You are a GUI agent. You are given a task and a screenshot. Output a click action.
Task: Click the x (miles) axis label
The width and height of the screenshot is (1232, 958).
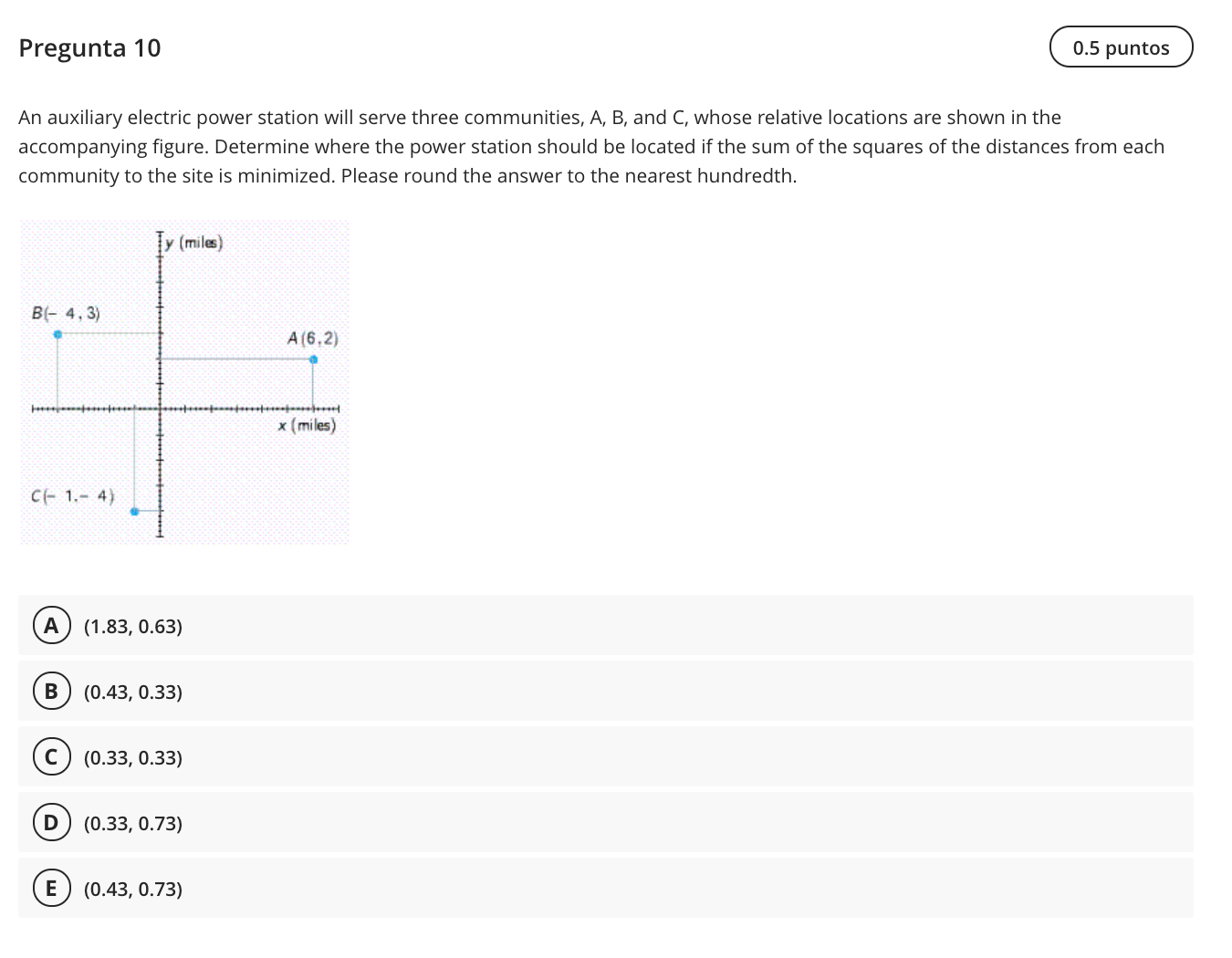click(x=308, y=425)
